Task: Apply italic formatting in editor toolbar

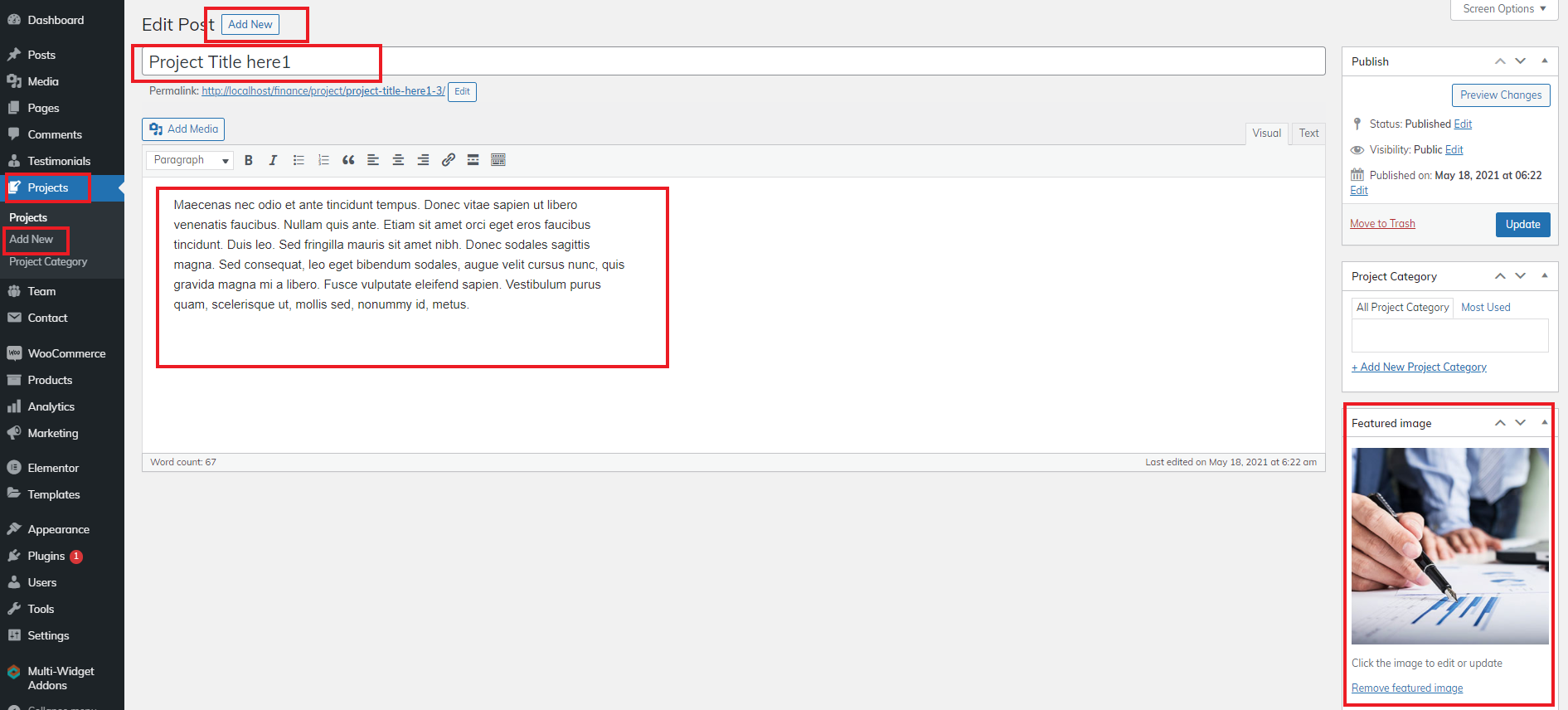Action: 273,160
